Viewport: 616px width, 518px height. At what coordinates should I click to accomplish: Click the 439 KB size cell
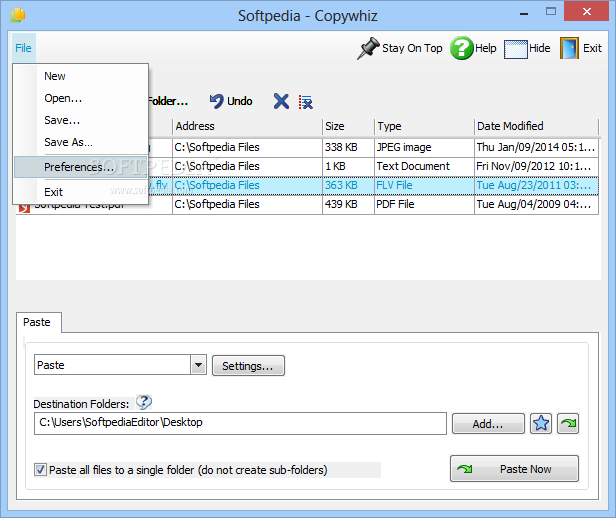point(348,204)
